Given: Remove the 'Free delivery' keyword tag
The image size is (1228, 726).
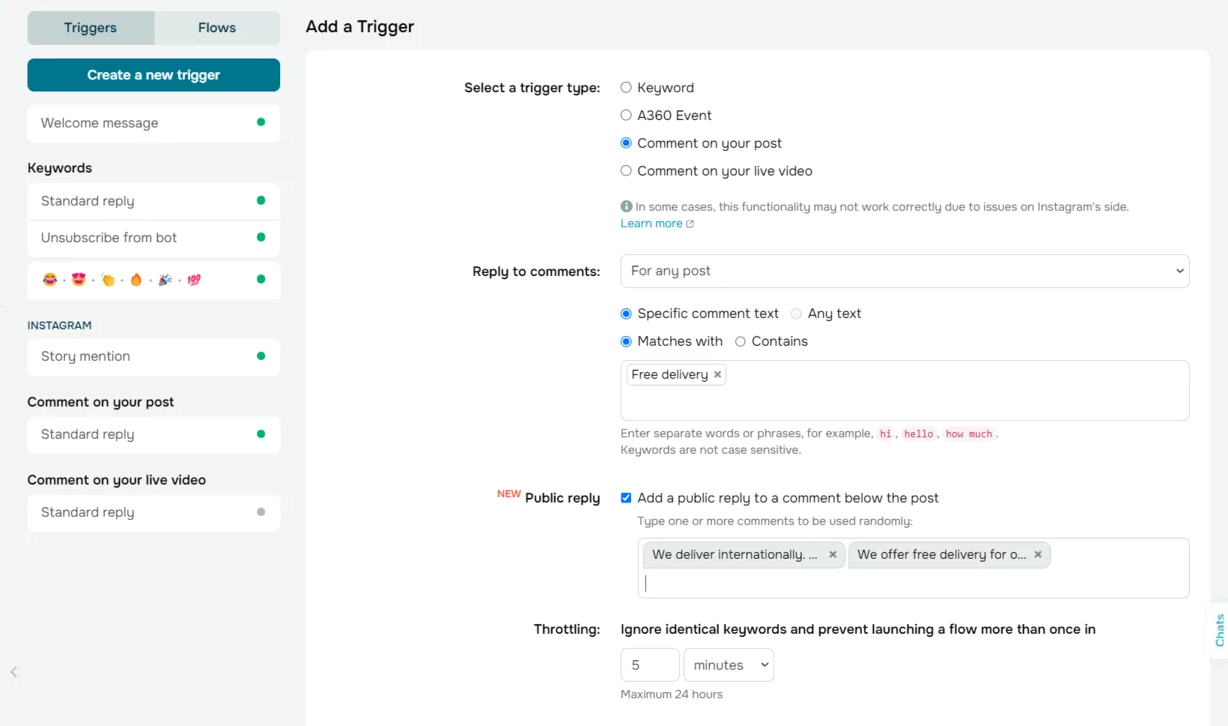Looking at the screenshot, I should [717, 375].
